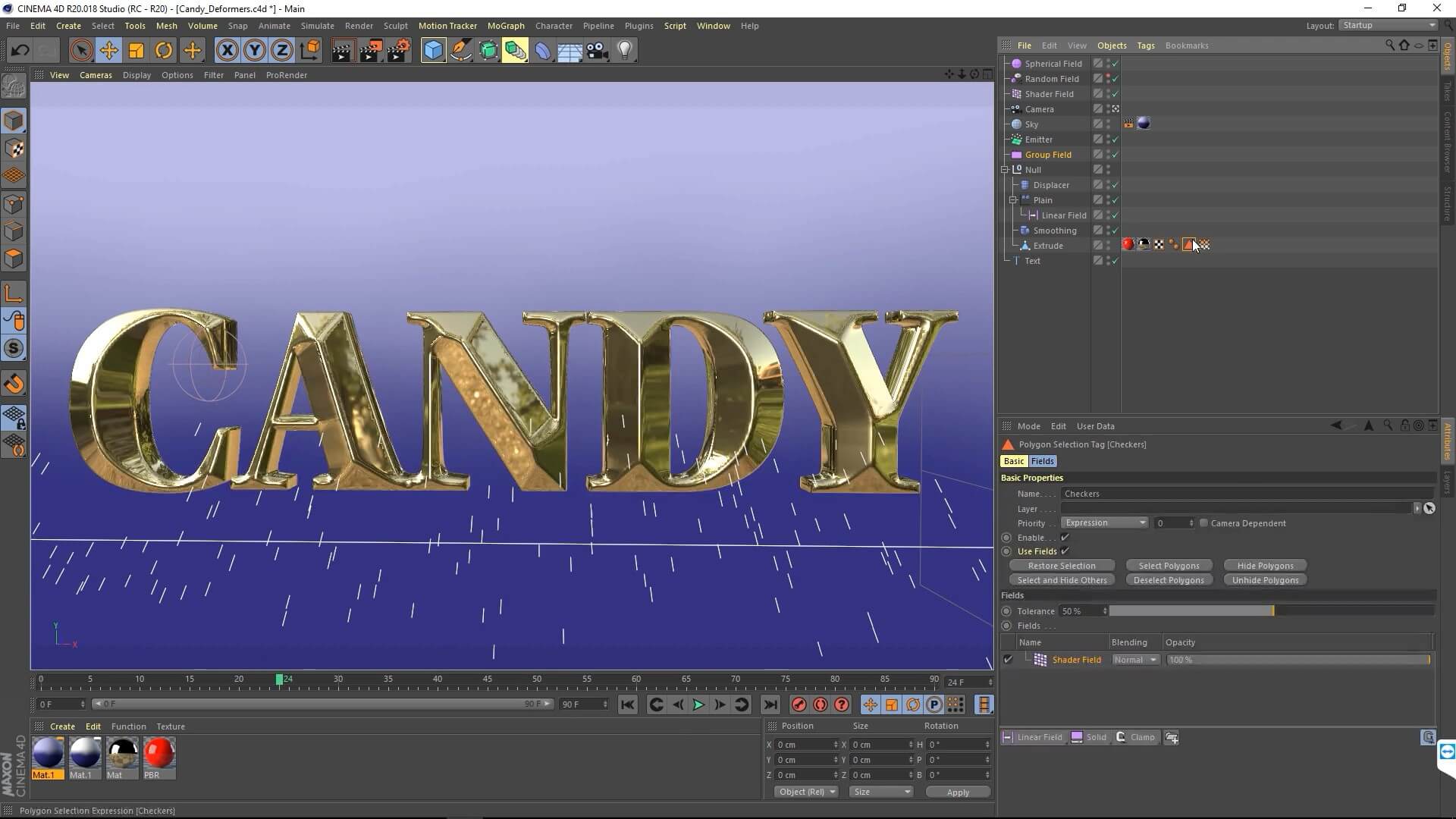Select the Rotate tool icon
This screenshot has height=819, width=1456.
coord(164,51)
